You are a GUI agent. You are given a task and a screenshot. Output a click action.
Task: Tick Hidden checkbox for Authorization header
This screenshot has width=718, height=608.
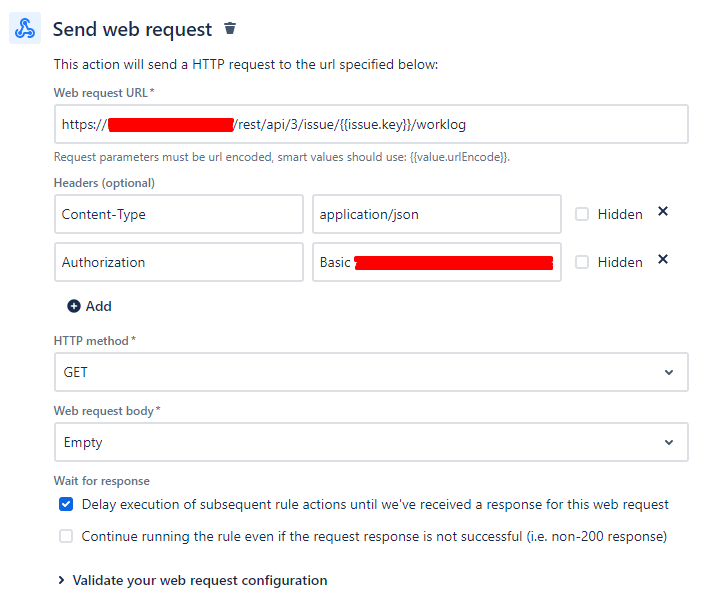click(x=582, y=262)
